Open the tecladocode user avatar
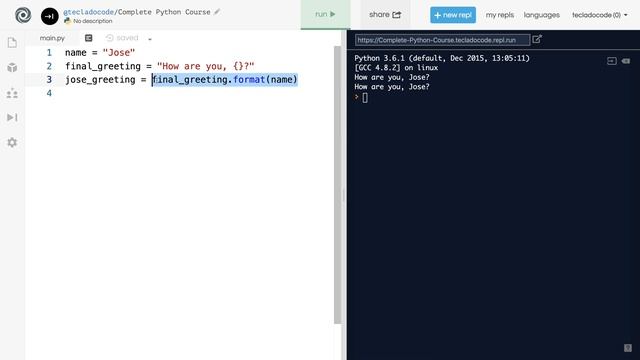The width and height of the screenshot is (640, 360). (49, 16)
